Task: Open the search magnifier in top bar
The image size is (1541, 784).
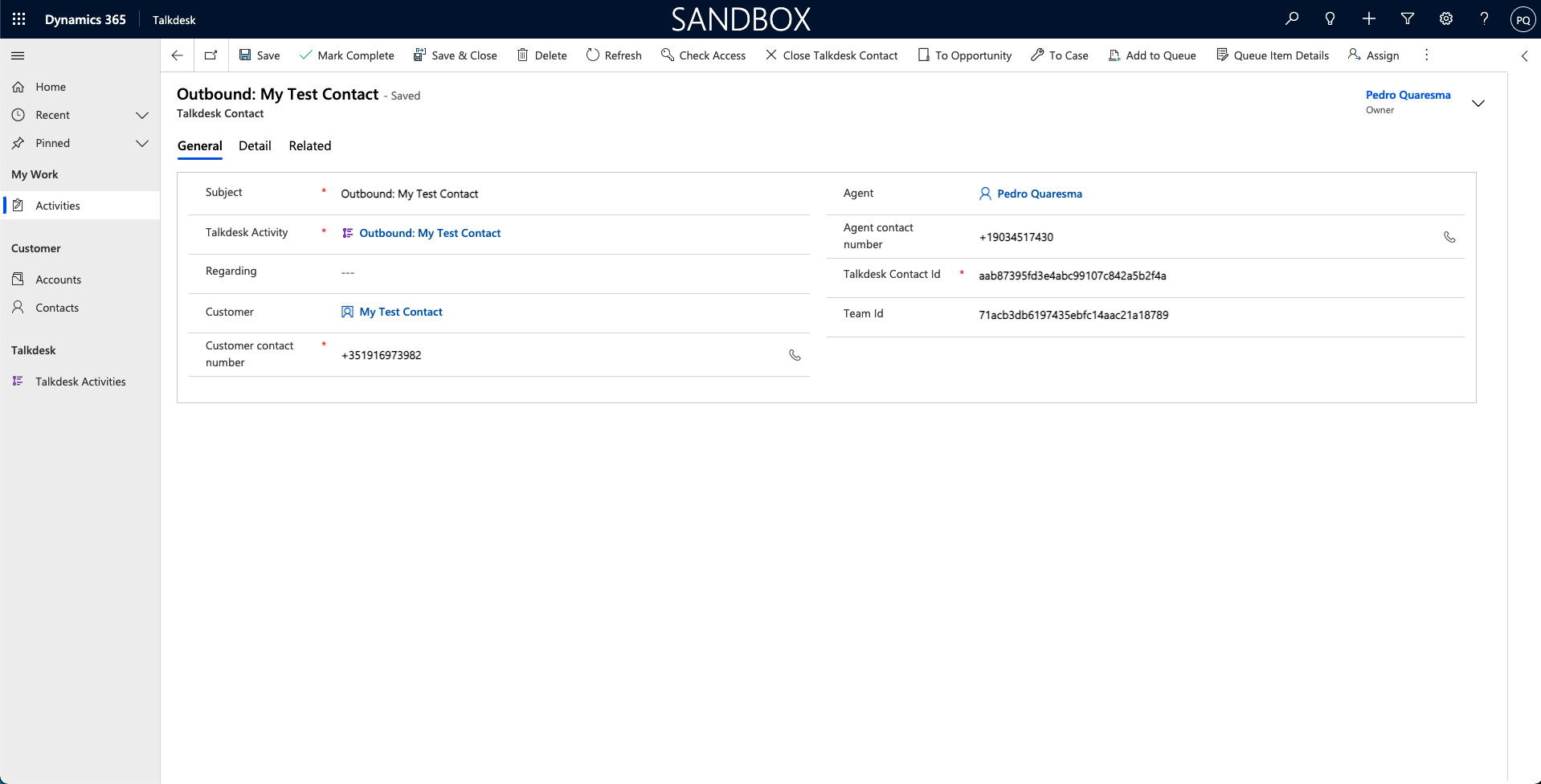Action: pos(1292,19)
